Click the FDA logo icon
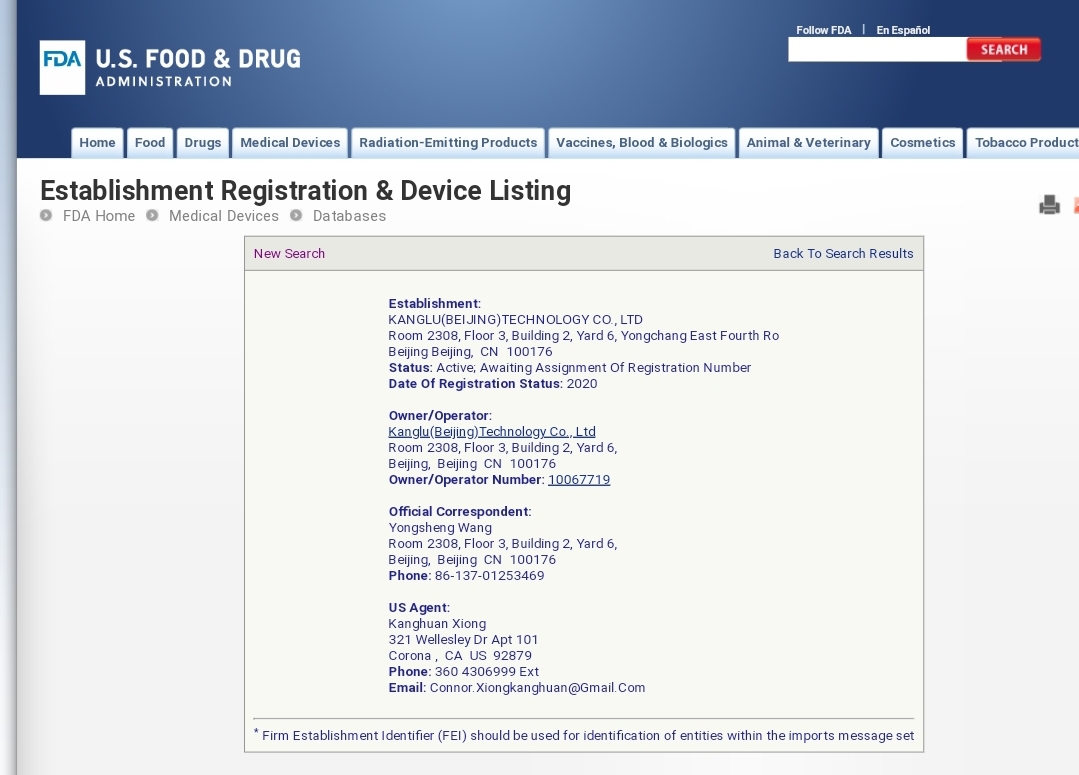Image resolution: width=1079 pixels, height=775 pixels. [63, 68]
